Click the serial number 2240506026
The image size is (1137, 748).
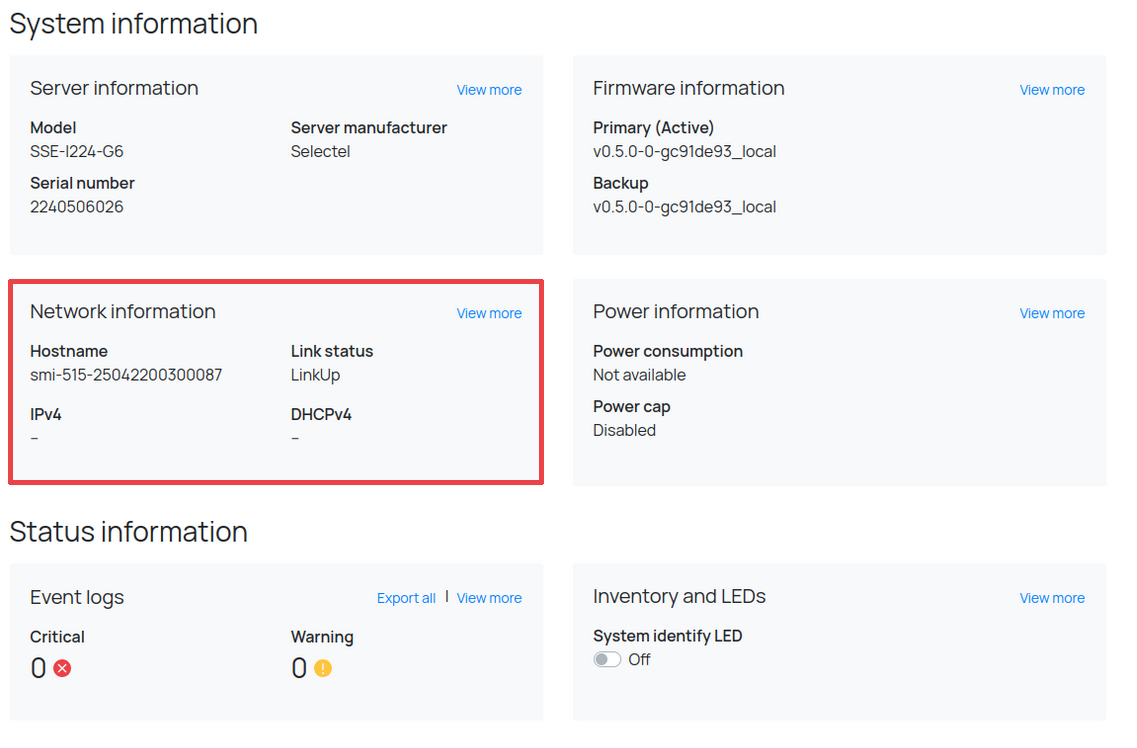pyautogui.click(x=77, y=207)
